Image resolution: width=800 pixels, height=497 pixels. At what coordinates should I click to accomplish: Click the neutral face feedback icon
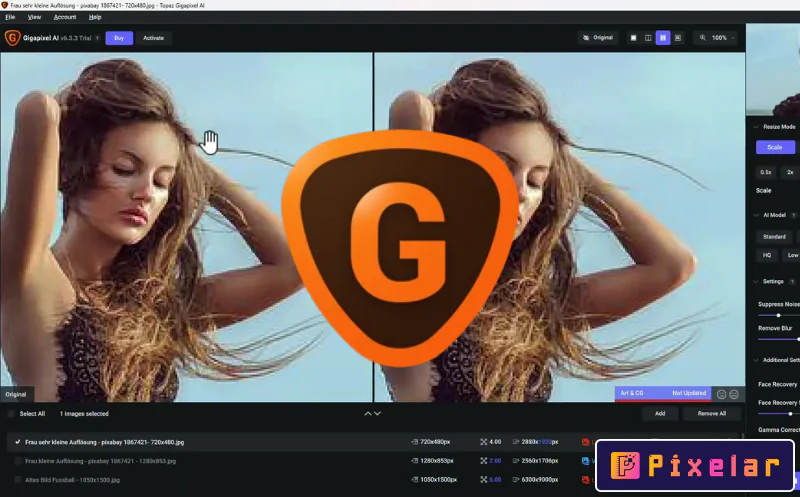734,394
